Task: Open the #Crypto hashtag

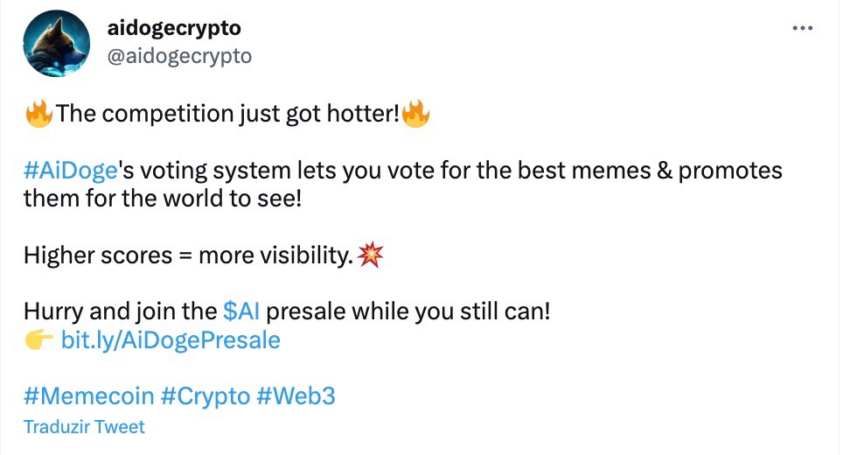Action: (205, 397)
